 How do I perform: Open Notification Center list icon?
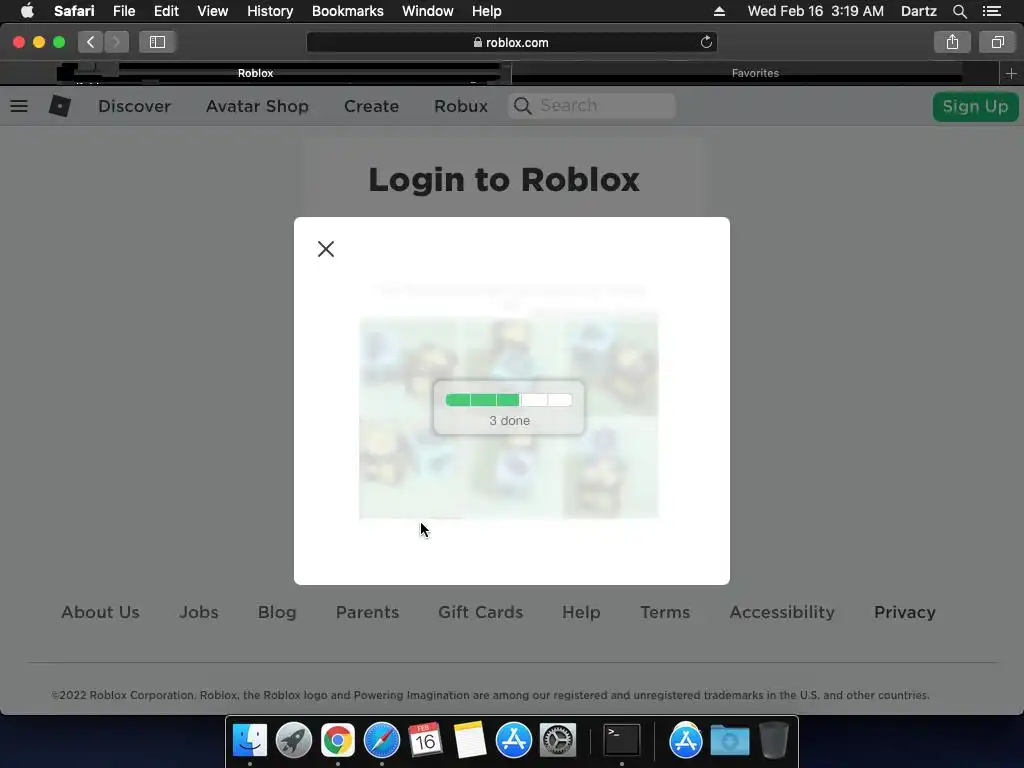[x=991, y=11]
